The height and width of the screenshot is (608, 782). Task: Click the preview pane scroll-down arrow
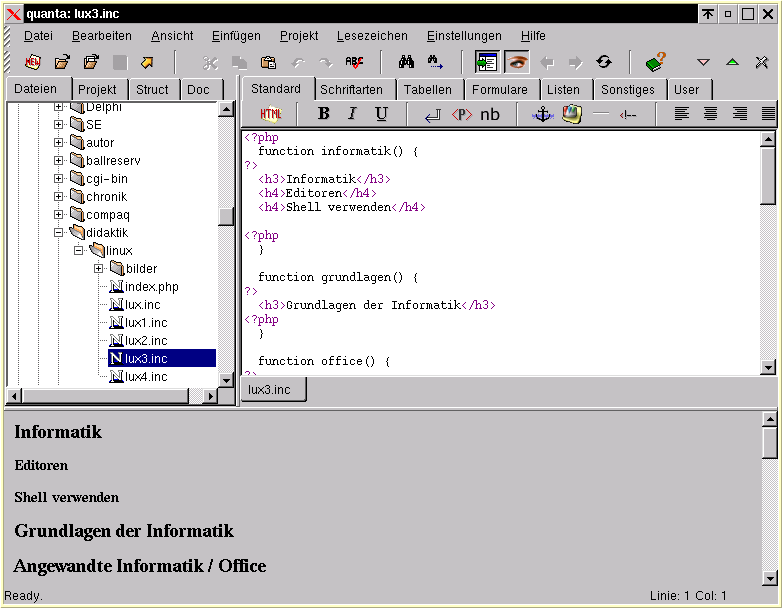(769, 577)
